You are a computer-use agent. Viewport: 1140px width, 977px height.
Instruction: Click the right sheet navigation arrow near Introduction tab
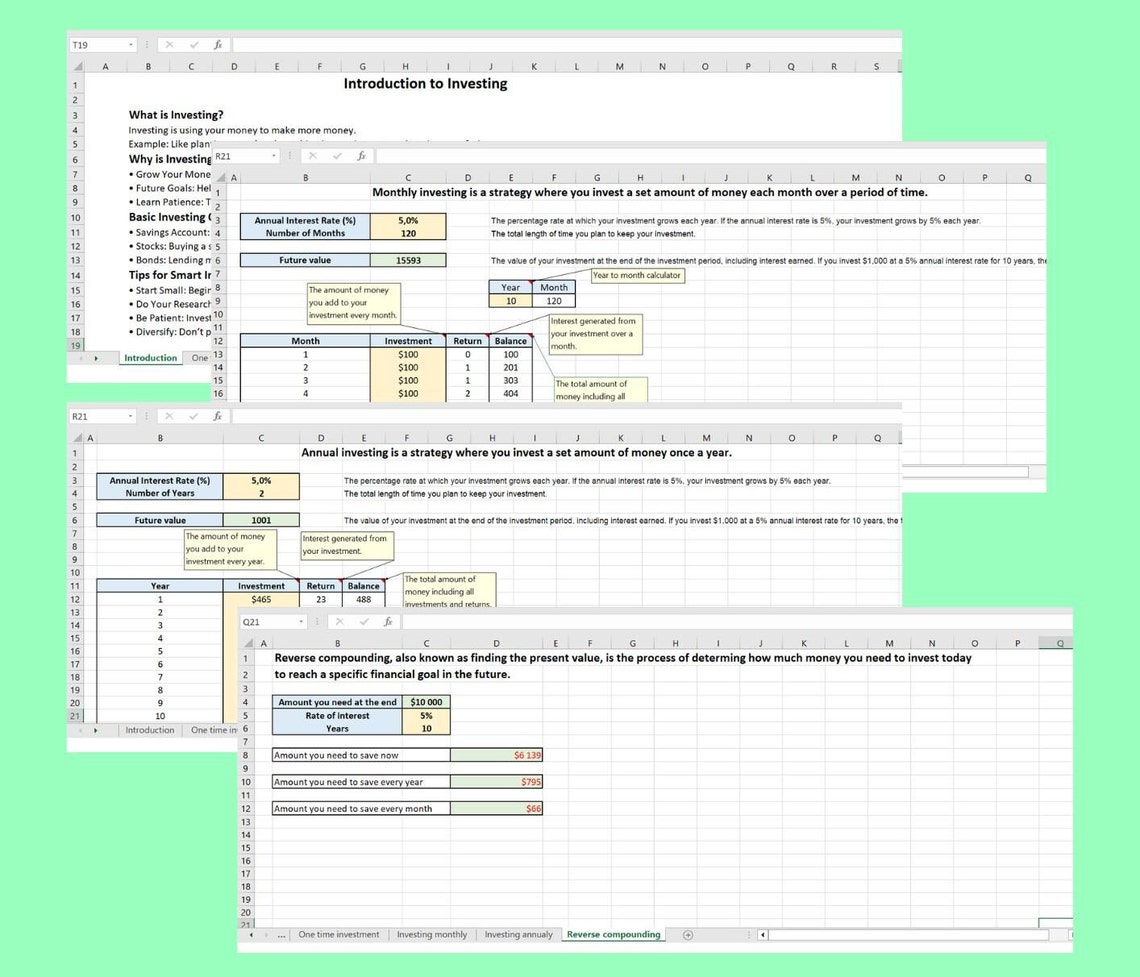click(96, 357)
